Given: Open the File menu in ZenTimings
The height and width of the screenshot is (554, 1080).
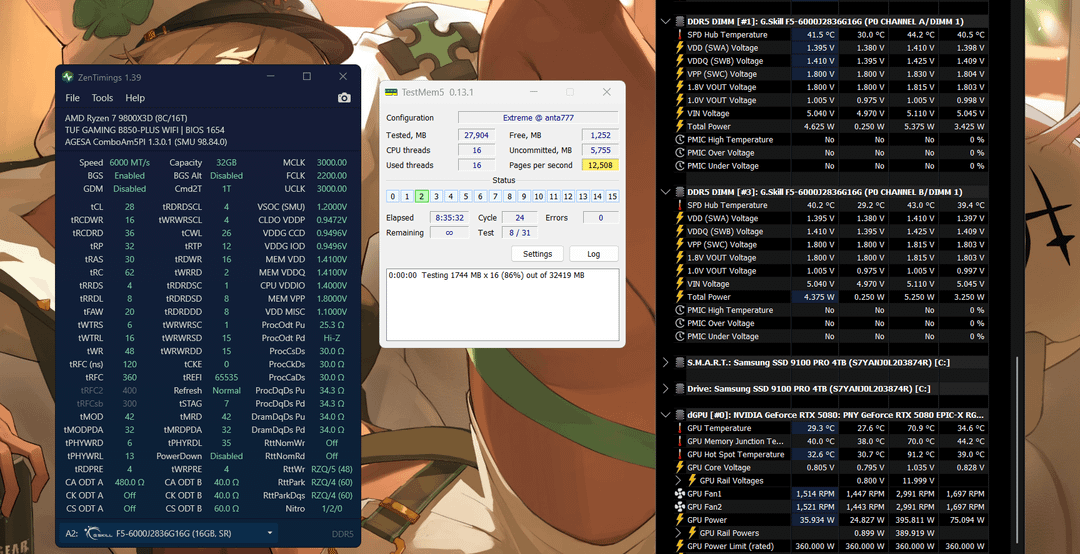Looking at the screenshot, I should pos(72,98).
